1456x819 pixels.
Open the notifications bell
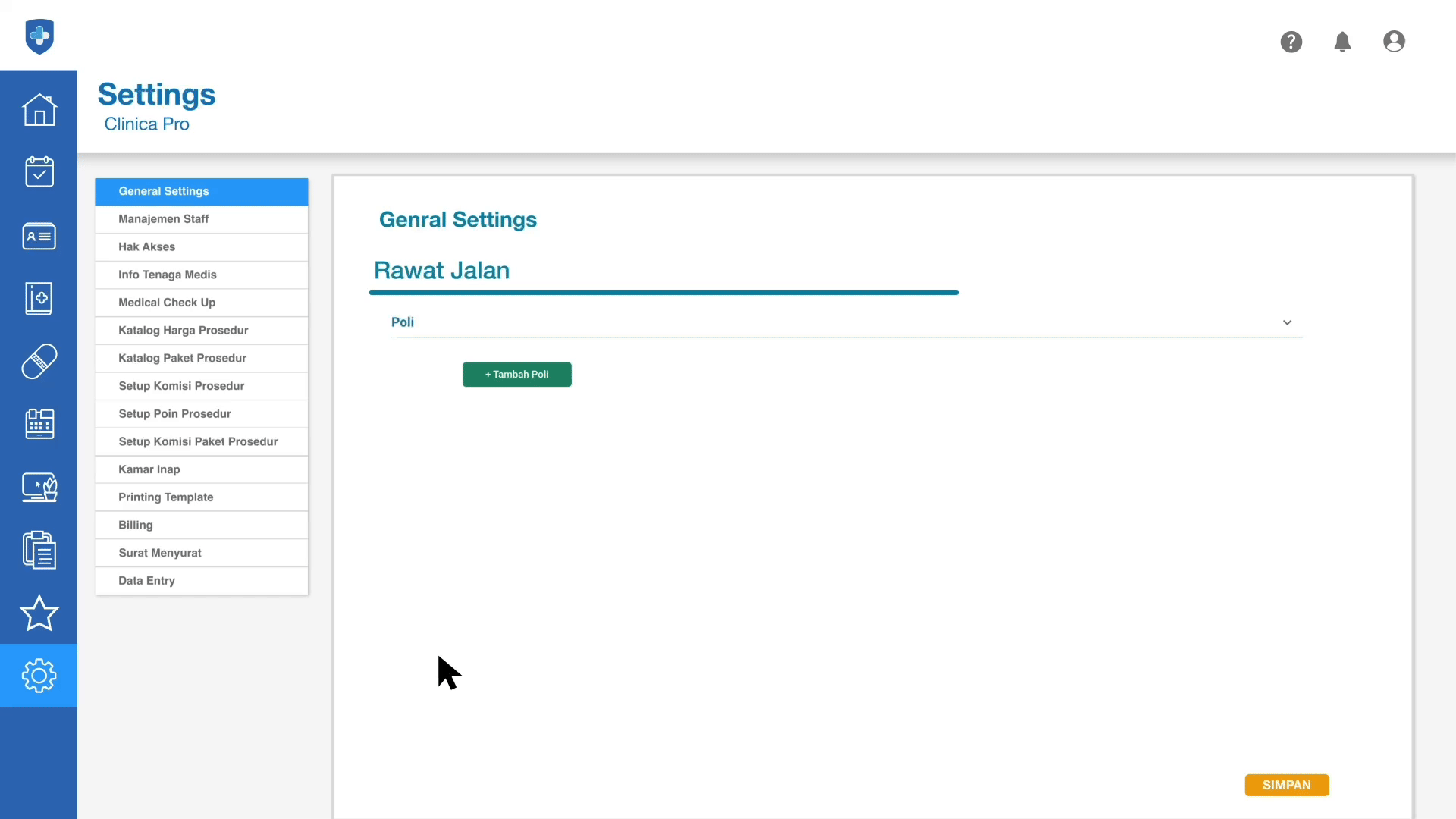(1342, 42)
